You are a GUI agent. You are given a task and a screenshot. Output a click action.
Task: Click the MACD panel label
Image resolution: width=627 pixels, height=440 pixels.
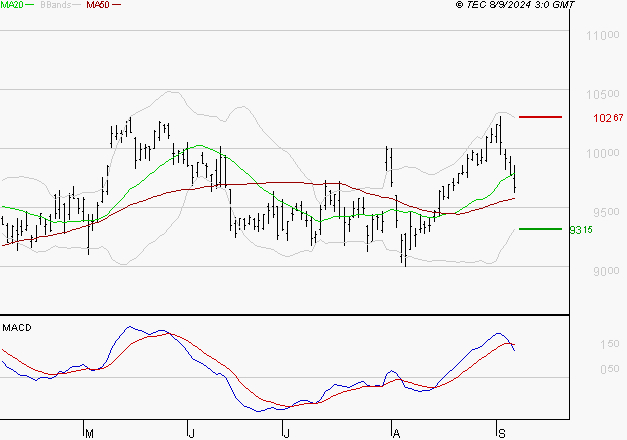[17, 328]
